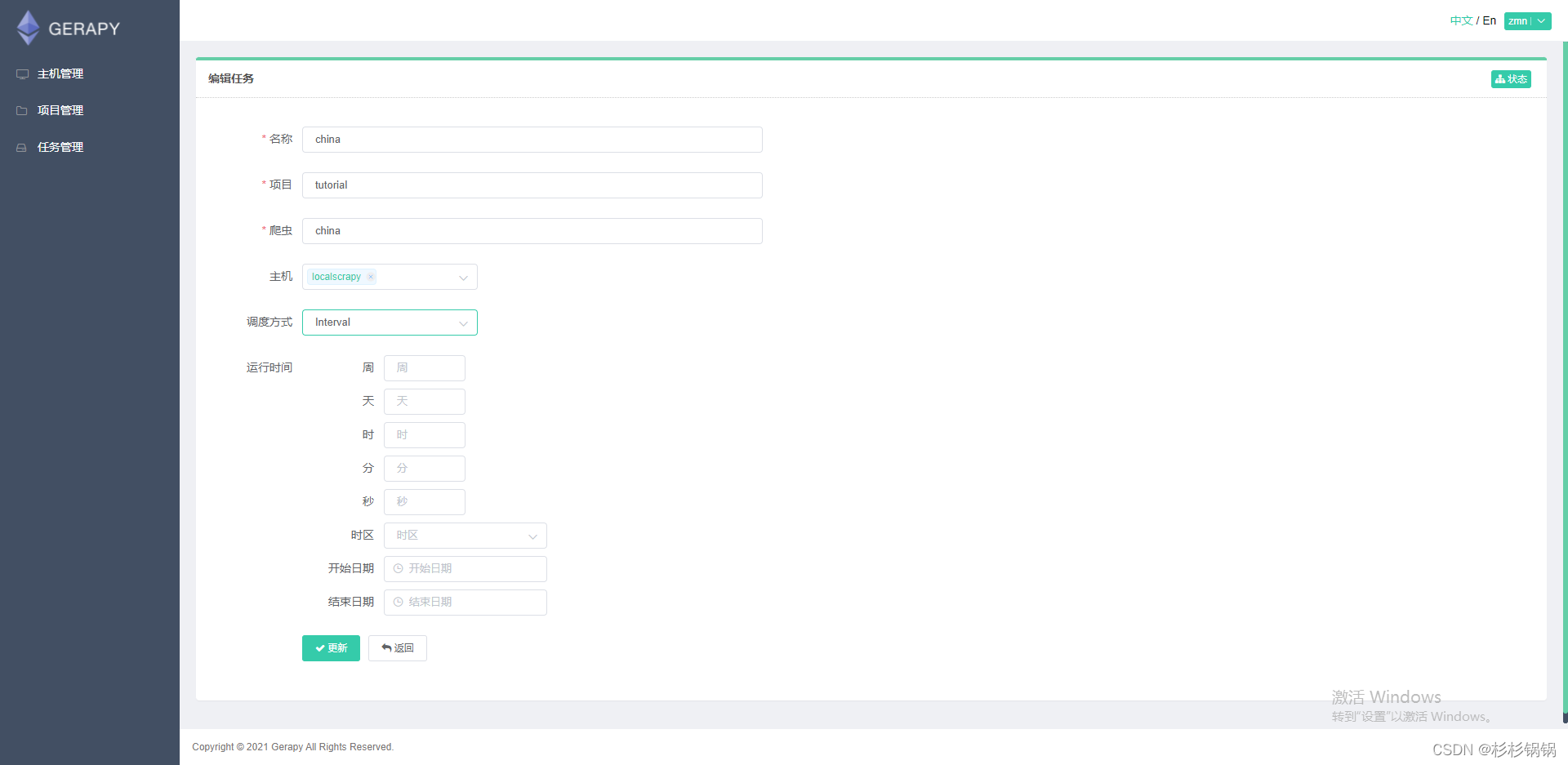
Task: Click clock icon in 开始日期 field
Action: pos(399,569)
